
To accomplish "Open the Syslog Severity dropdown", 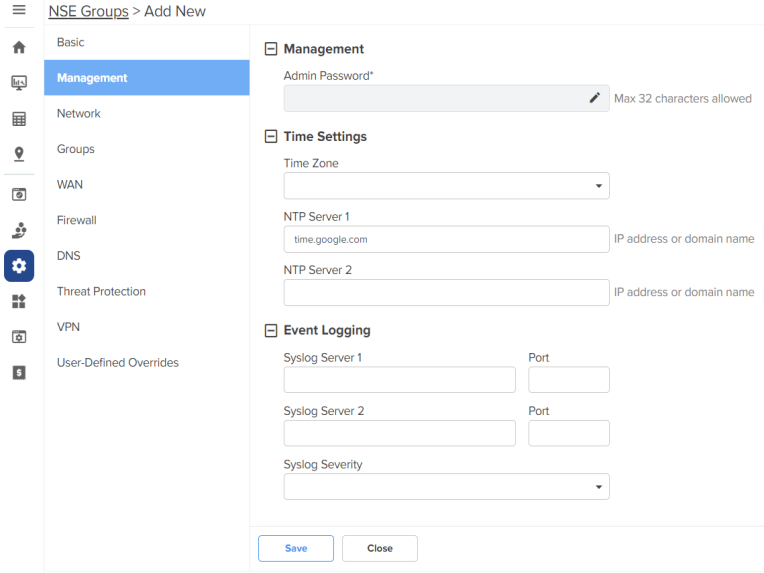I will coord(446,487).
